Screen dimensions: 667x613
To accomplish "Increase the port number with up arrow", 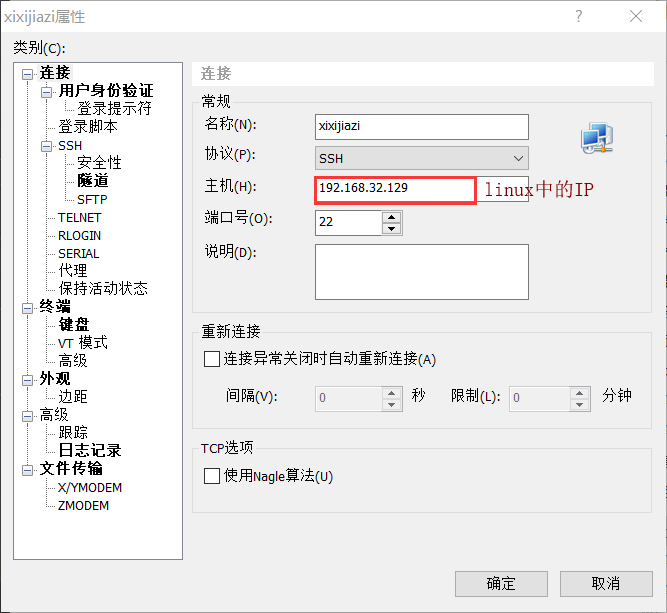I will click(391, 217).
